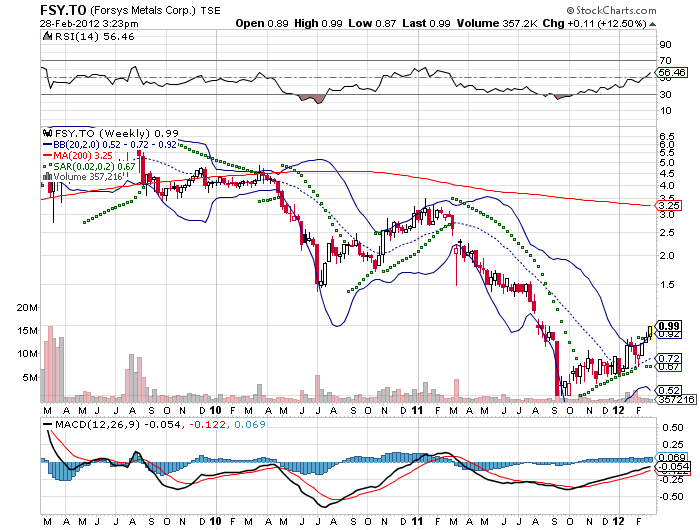Click the MACD(12,26,9) indicator label

[x=97, y=424]
